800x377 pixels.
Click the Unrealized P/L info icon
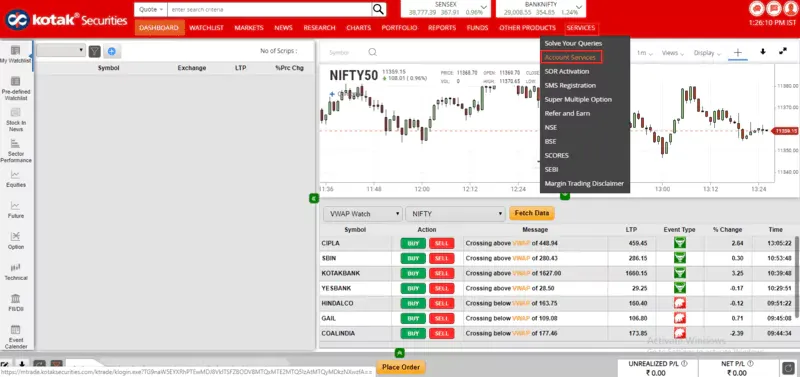(684, 364)
